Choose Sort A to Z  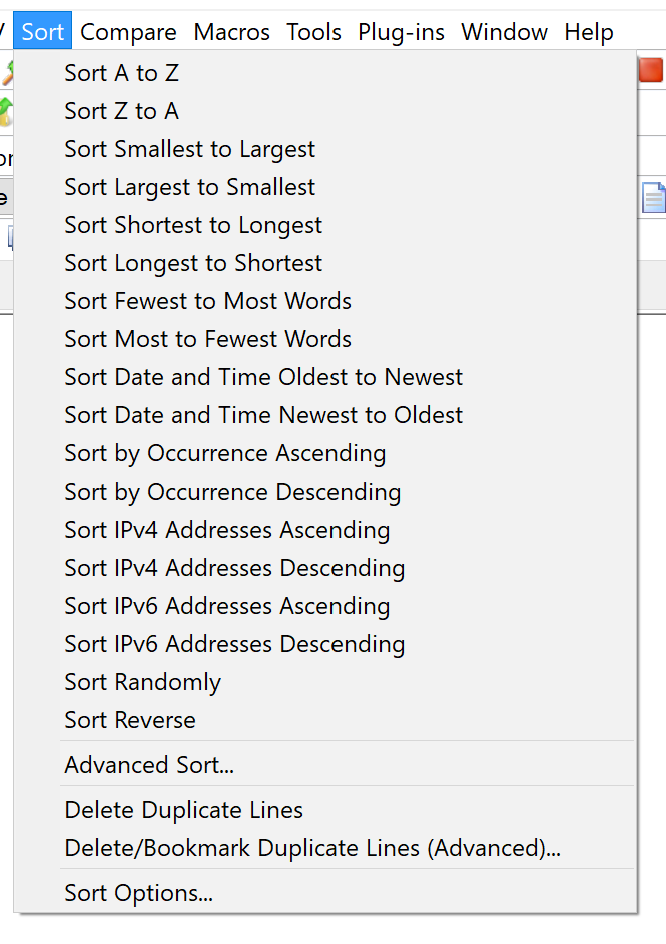coord(325,73)
